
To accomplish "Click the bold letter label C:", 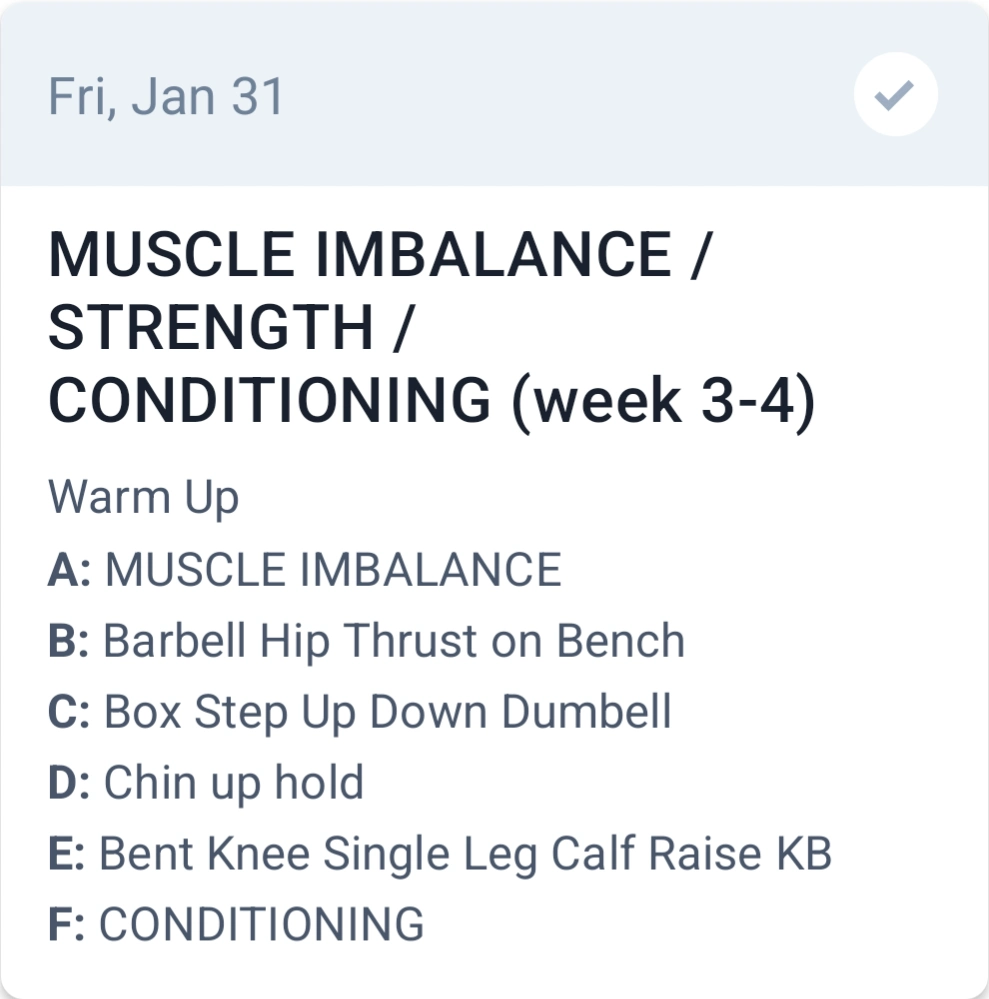I will pos(70,712).
